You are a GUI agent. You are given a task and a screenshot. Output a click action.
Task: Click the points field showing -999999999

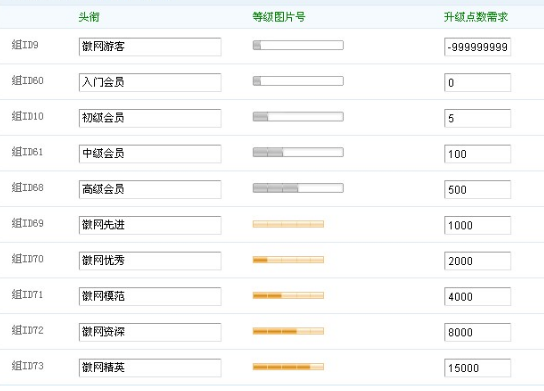click(x=477, y=46)
